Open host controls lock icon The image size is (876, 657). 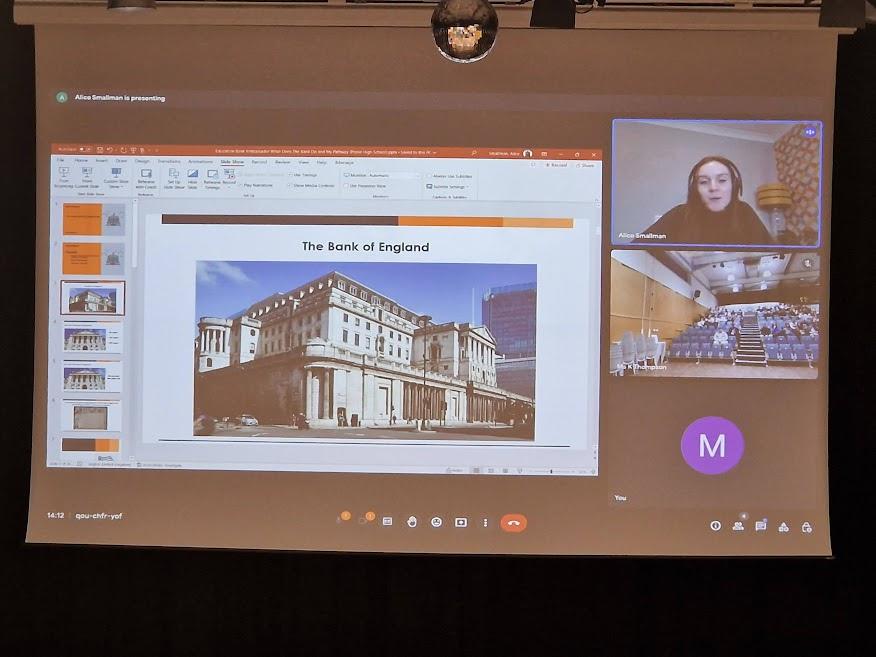[806, 527]
